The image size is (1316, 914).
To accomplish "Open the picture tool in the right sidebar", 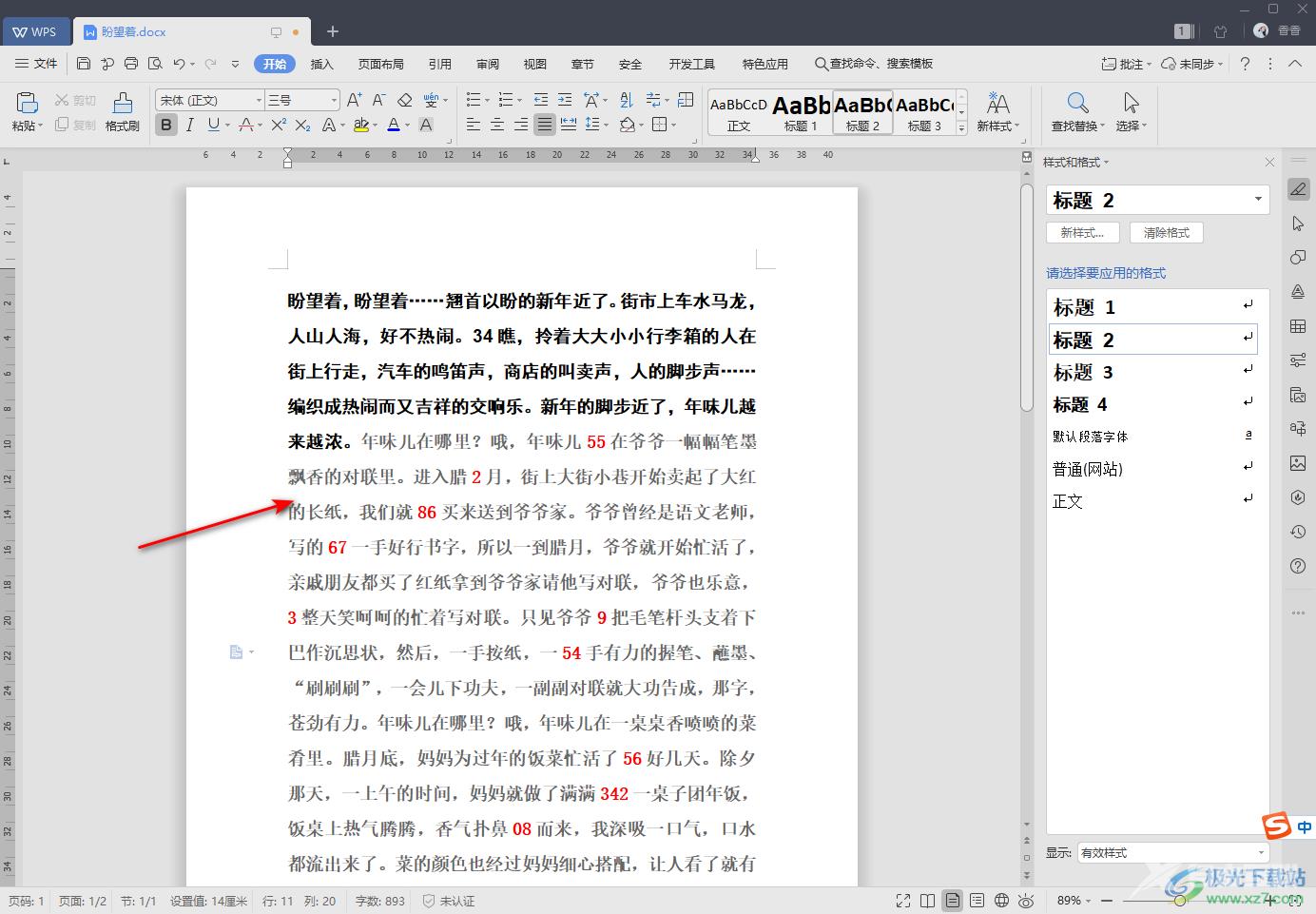I will tap(1298, 463).
